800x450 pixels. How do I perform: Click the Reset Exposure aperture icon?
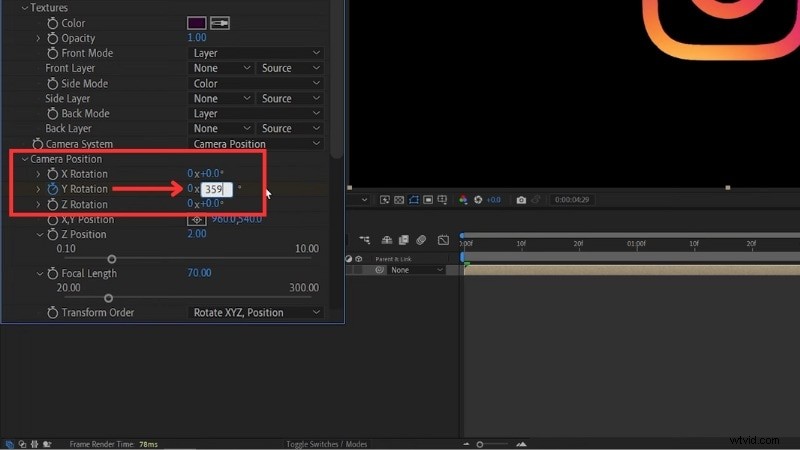coord(478,199)
